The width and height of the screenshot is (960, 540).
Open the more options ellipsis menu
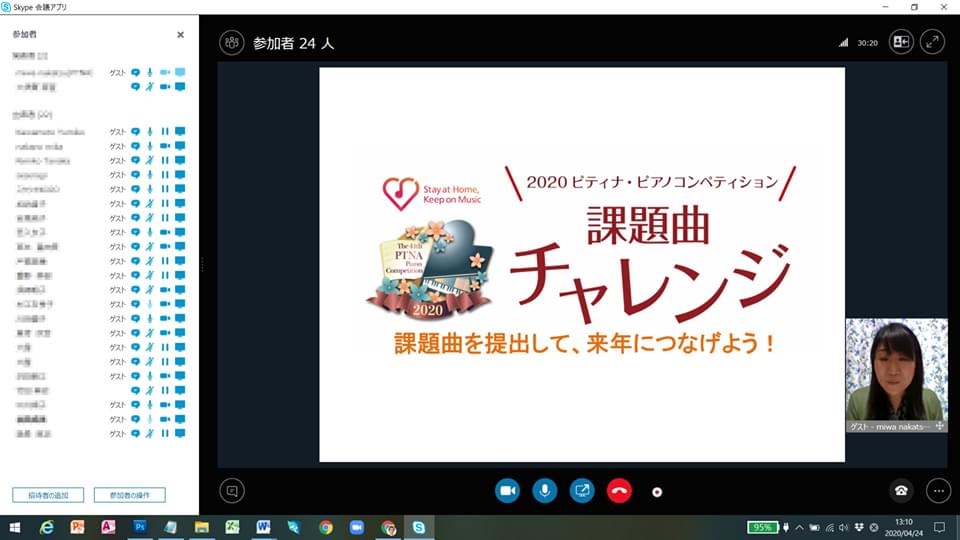tap(939, 490)
